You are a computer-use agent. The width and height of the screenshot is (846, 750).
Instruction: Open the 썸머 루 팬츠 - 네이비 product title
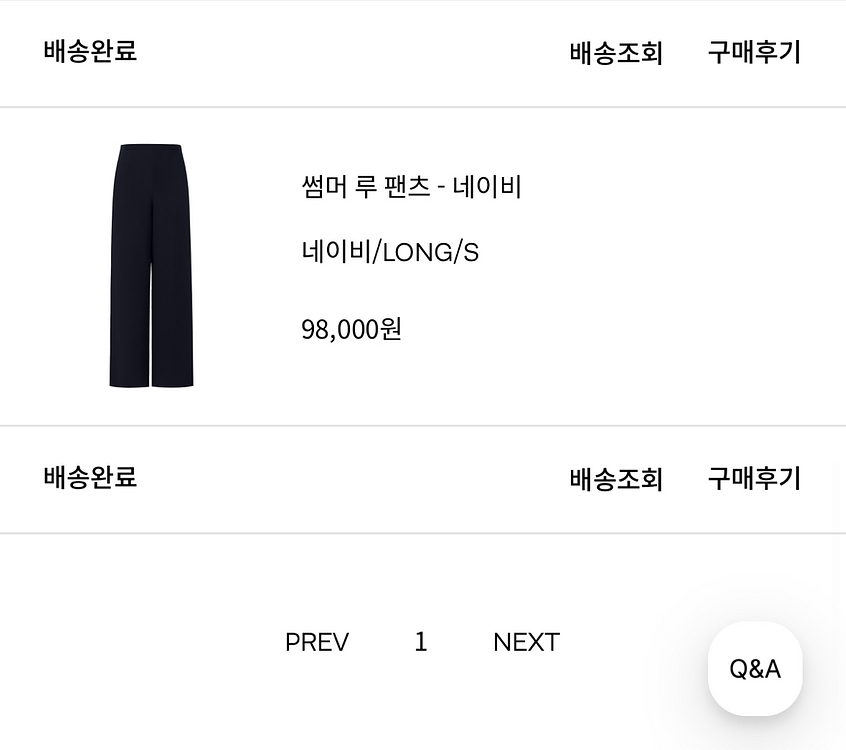point(411,187)
